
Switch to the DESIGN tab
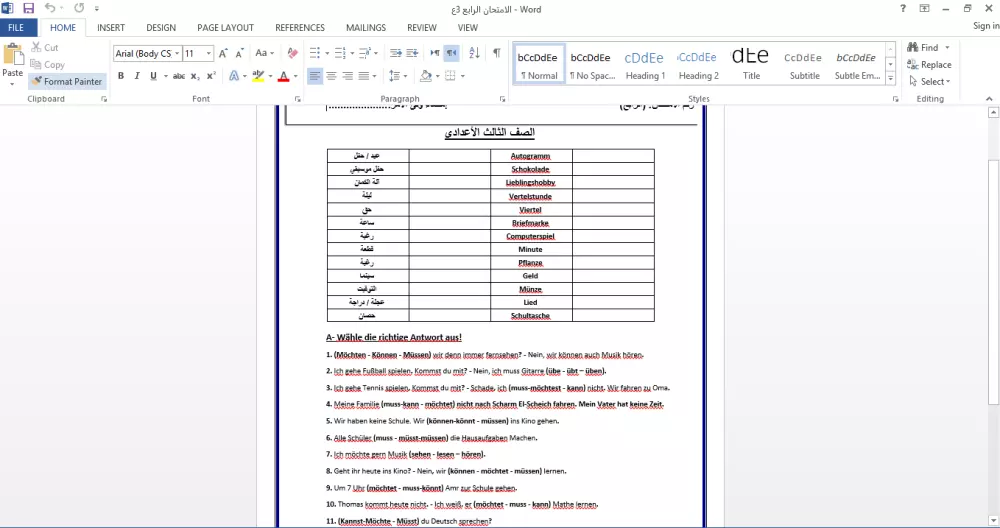pyautogui.click(x=161, y=27)
